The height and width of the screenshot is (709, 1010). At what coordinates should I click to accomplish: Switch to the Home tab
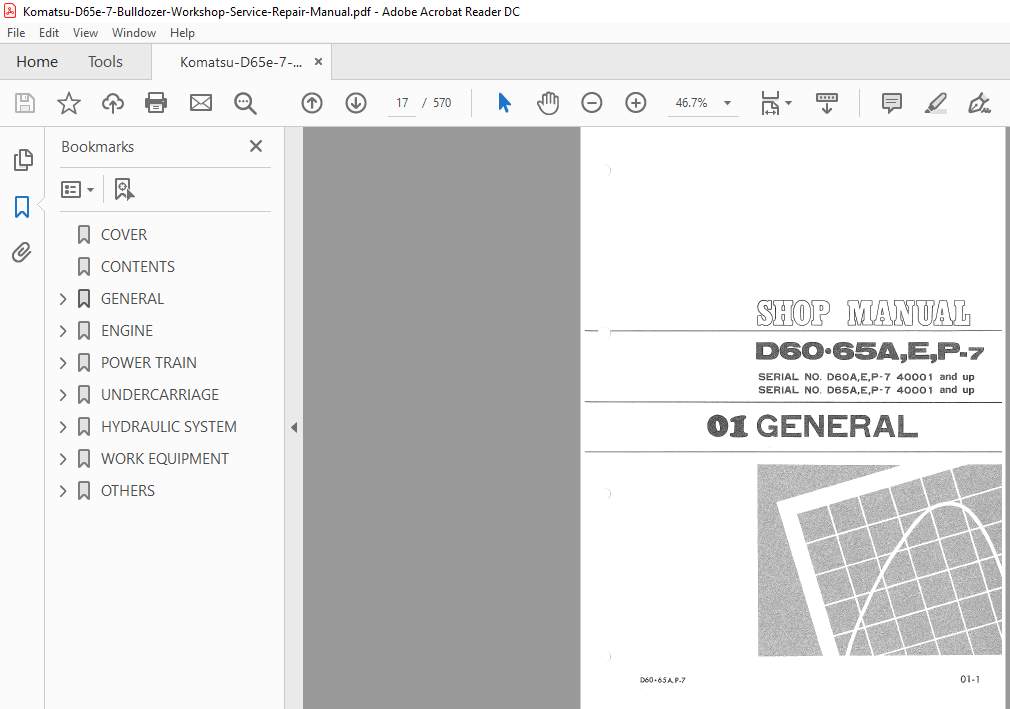[37, 62]
